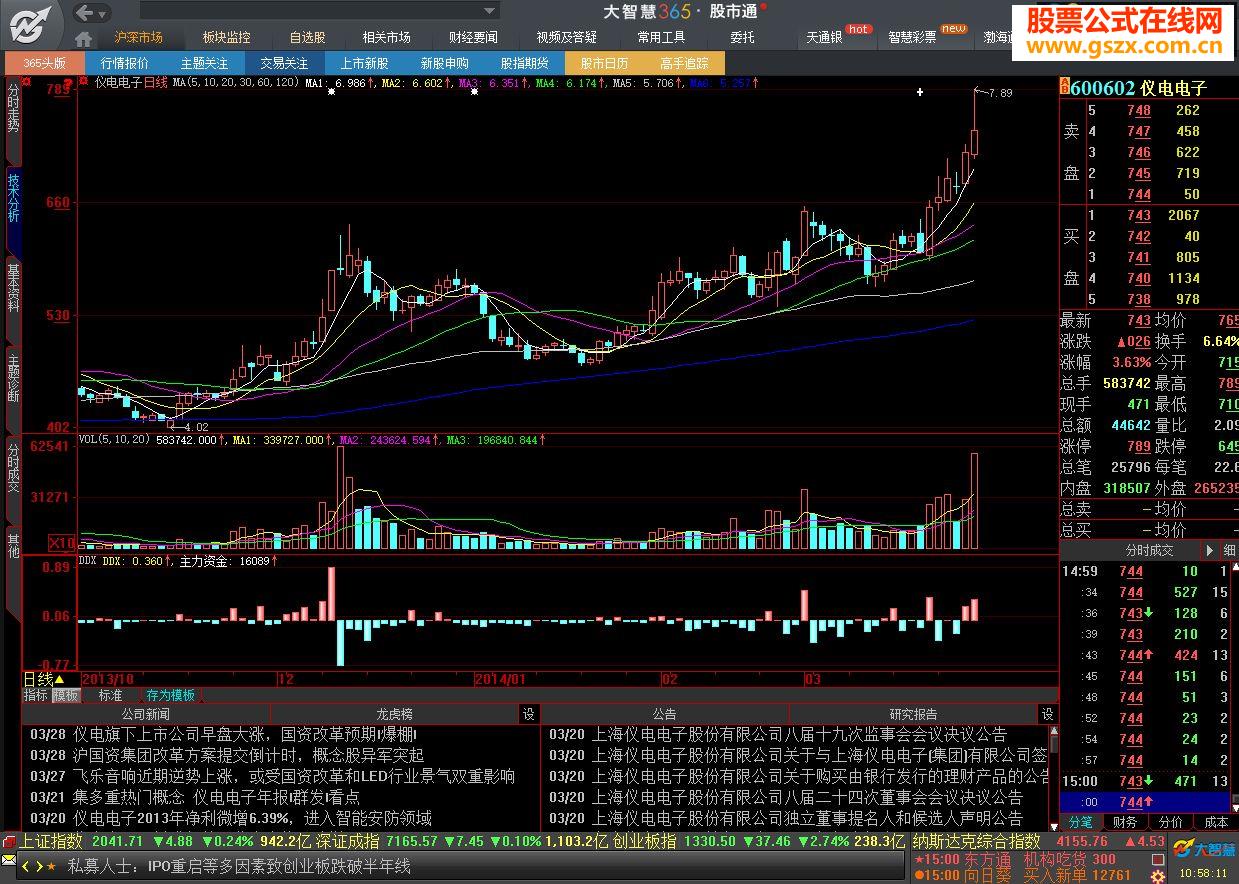The width and height of the screenshot is (1239, 884).
Task: Switch to the 主题关注 tab
Action: [205, 63]
